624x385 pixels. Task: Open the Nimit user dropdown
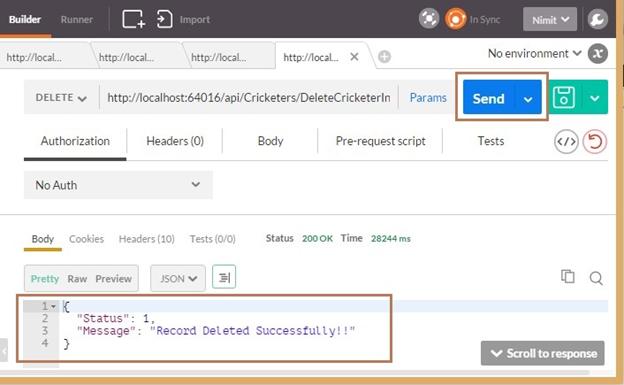pyautogui.click(x=550, y=19)
